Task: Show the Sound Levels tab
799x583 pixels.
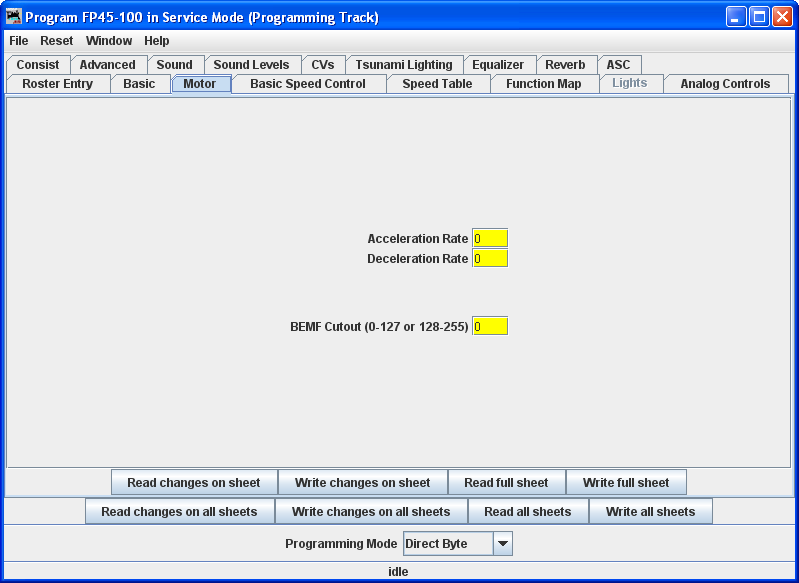Action: pyautogui.click(x=251, y=65)
